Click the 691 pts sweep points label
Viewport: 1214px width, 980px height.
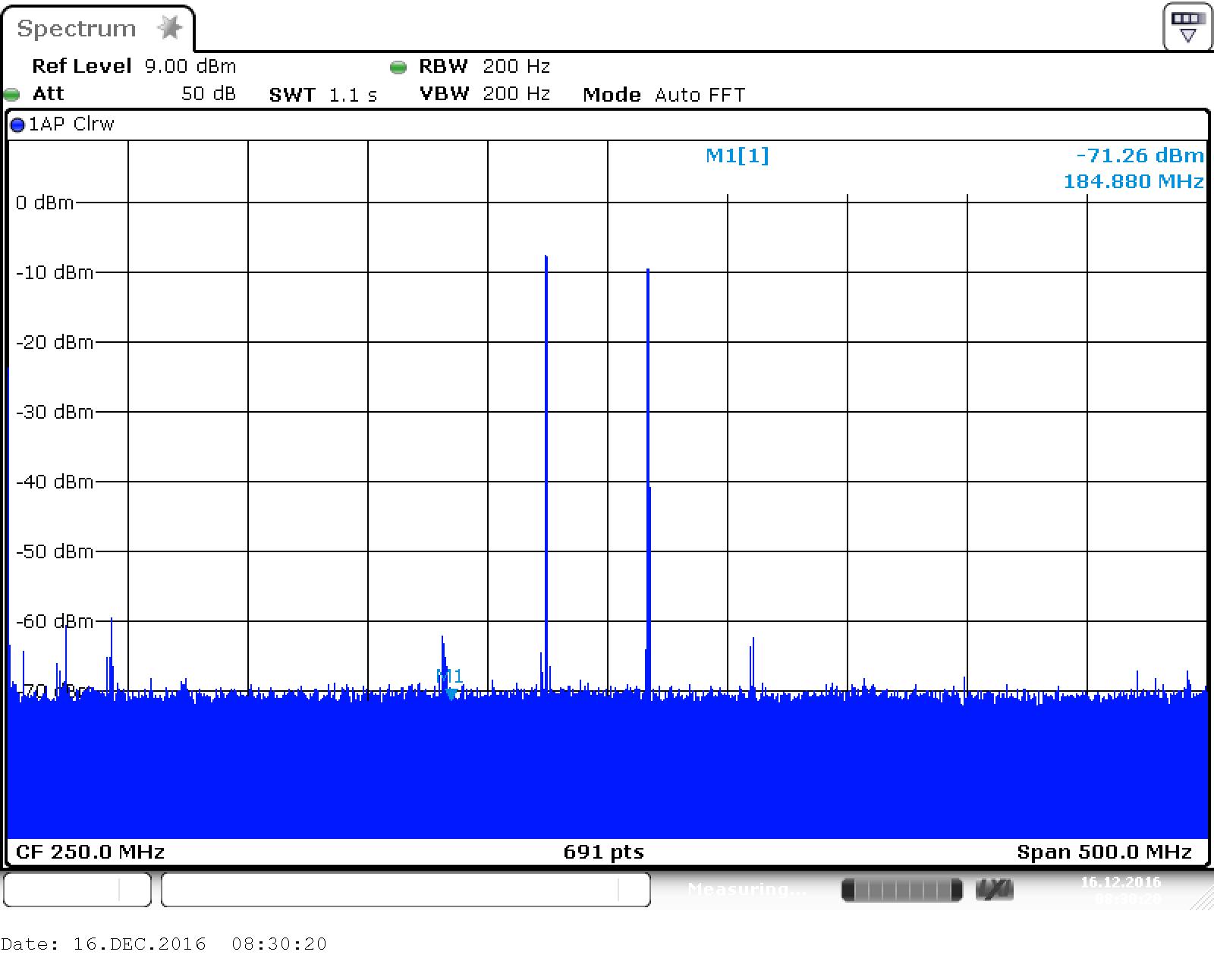[x=604, y=852]
